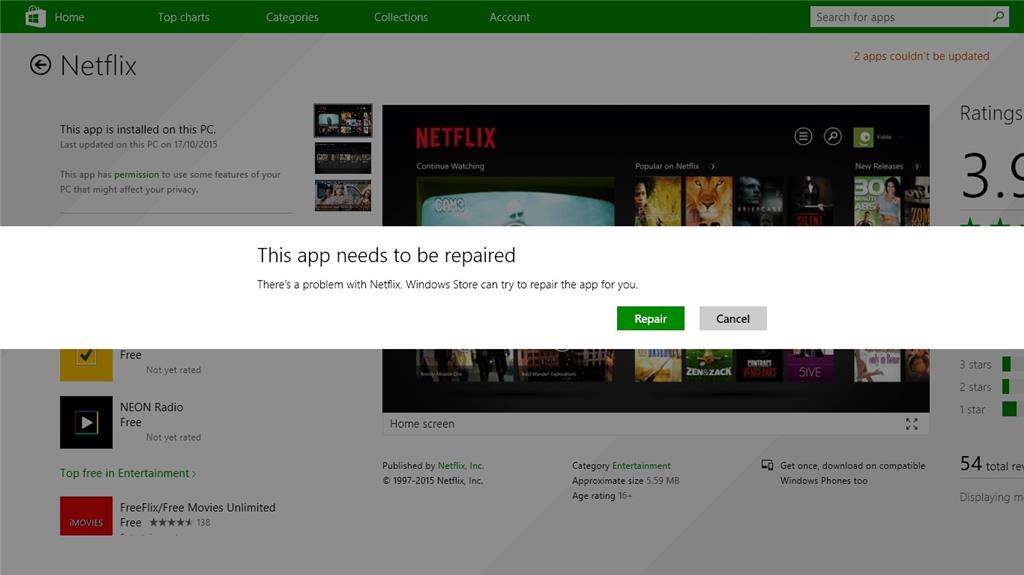This screenshot has height=575, width=1024.
Task: Click the lion movie poster under Popular on Netflix
Action: [709, 201]
